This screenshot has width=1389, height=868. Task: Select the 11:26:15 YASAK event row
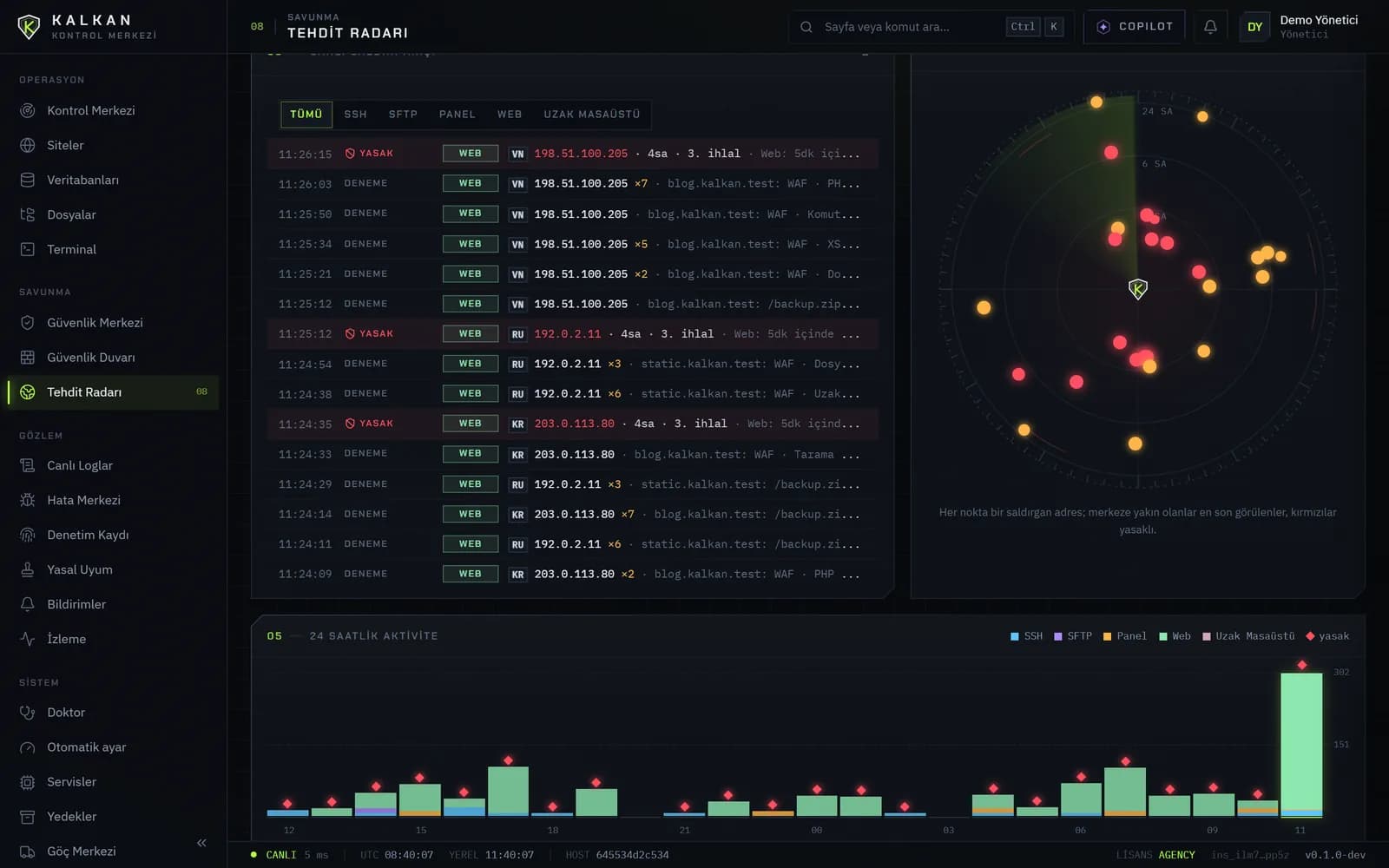573,154
